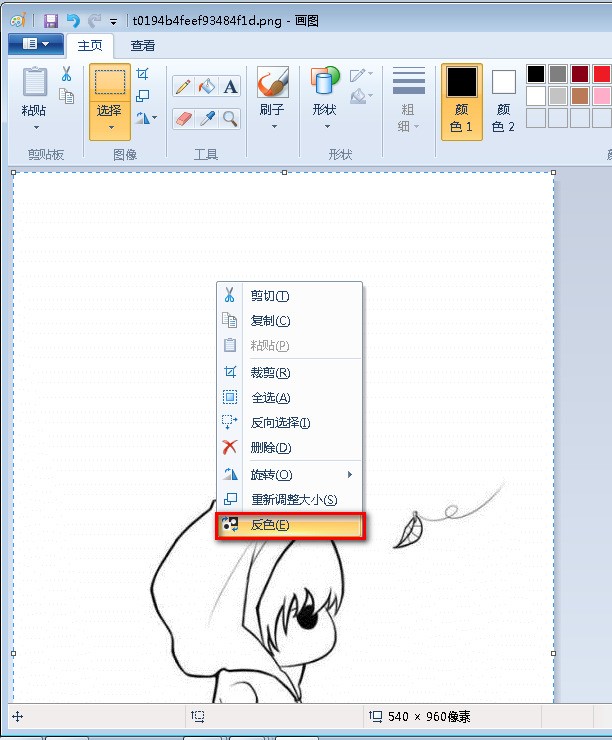Viewport: 612px width, 740px height.
Task: Click the ribbon crop icon
Action: 143,74
